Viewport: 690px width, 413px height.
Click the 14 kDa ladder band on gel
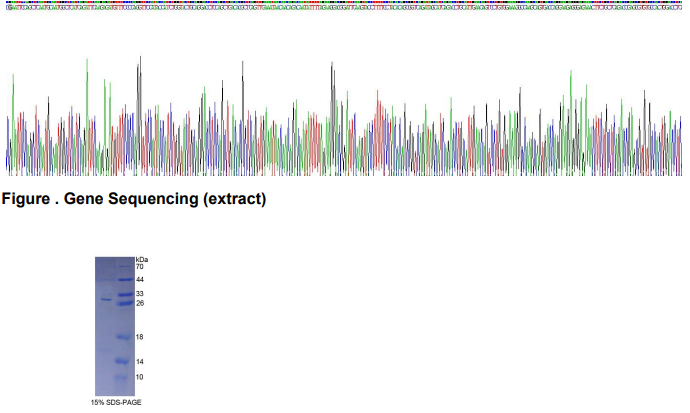click(x=123, y=360)
